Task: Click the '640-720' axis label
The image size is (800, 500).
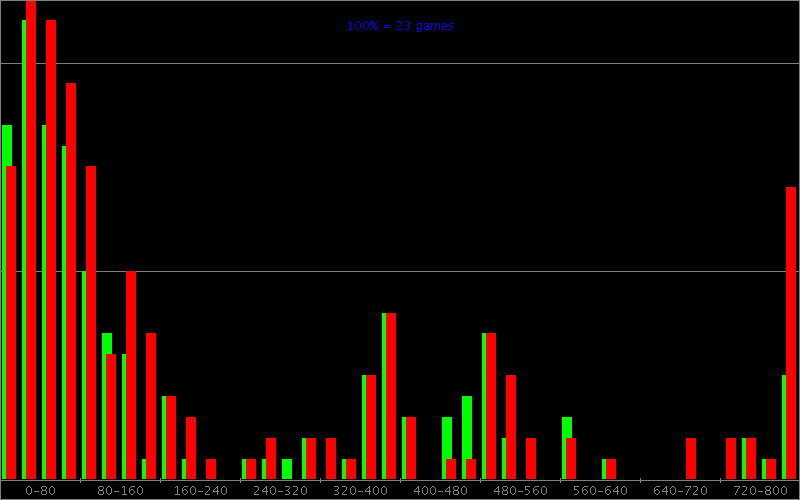Action: point(681,491)
